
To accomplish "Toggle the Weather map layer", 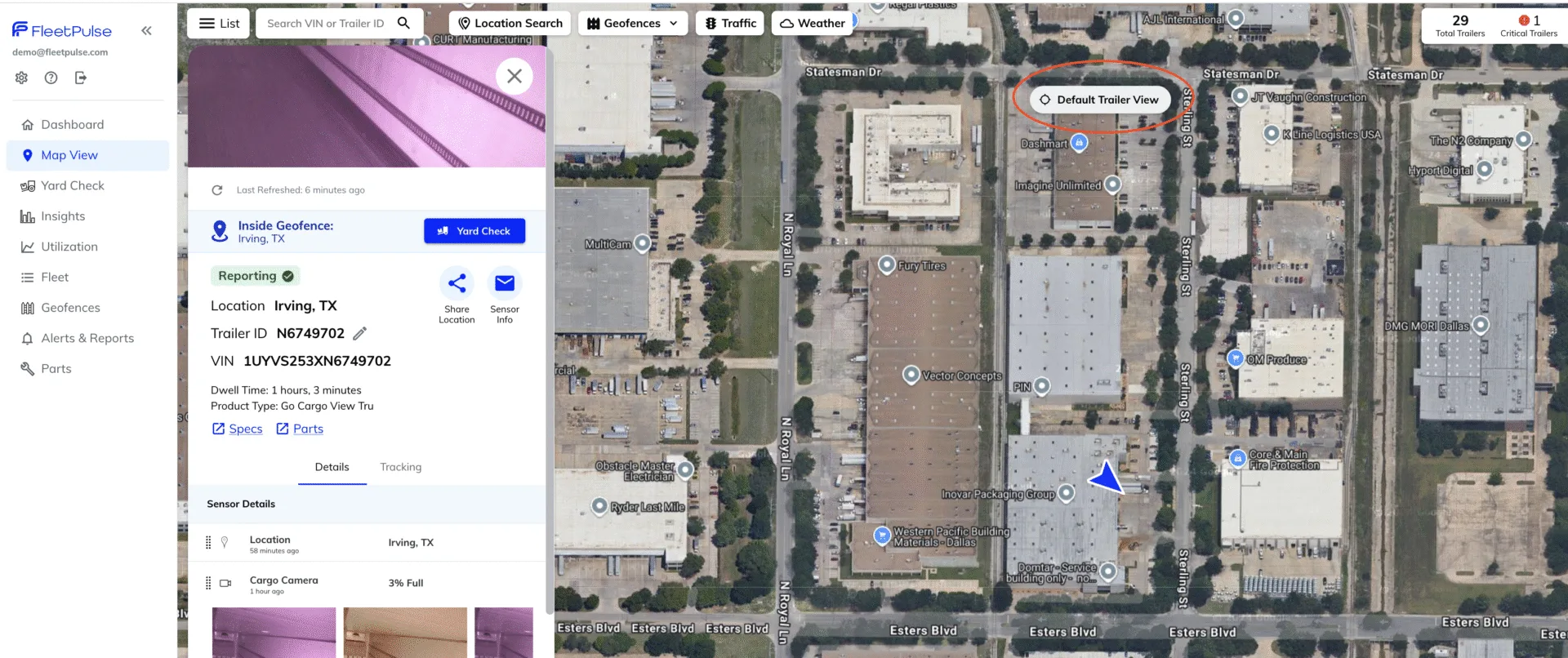I will pyautogui.click(x=812, y=23).
